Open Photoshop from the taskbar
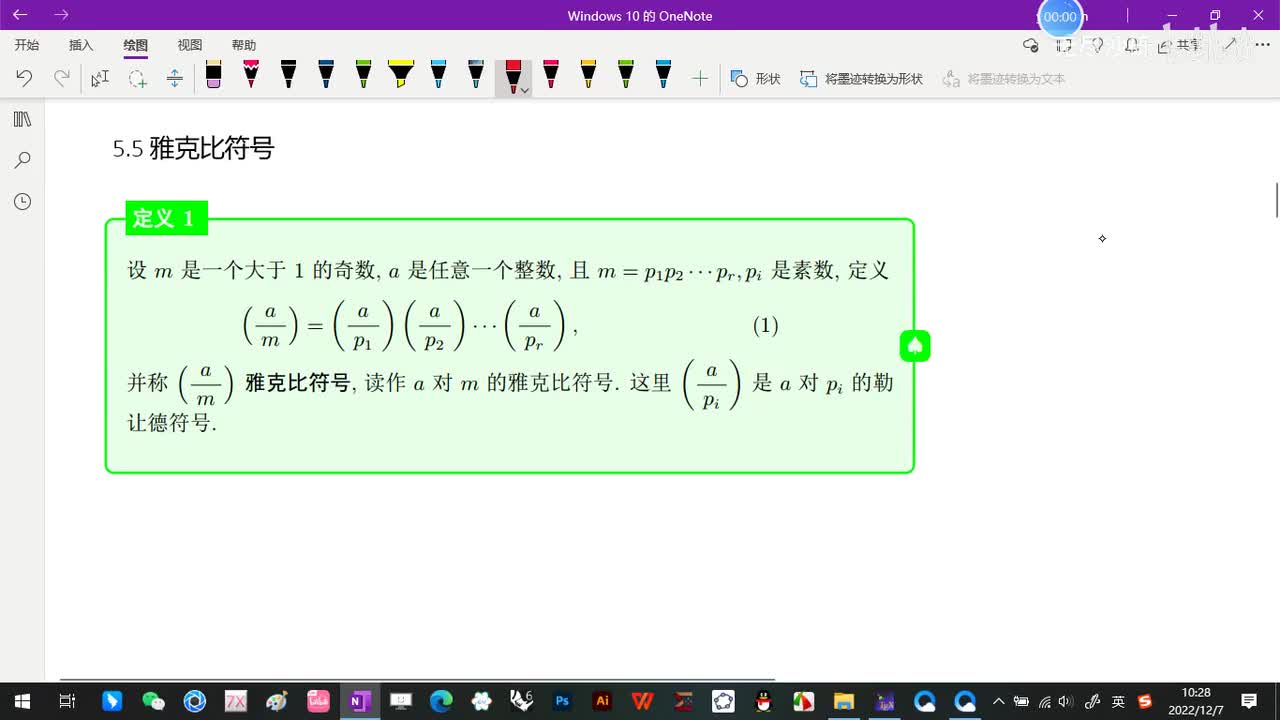The image size is (1280, 720). pos(562,701)
